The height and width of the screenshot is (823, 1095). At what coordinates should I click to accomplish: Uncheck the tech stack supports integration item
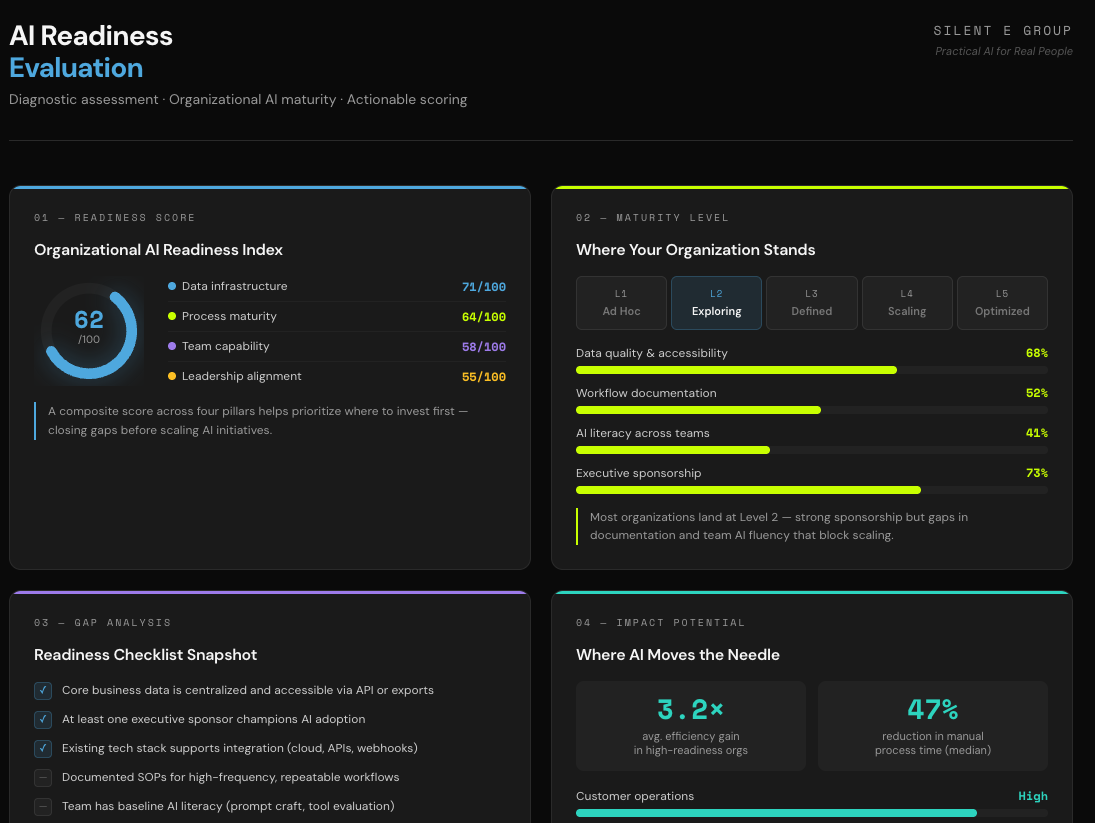pos(42,748)
